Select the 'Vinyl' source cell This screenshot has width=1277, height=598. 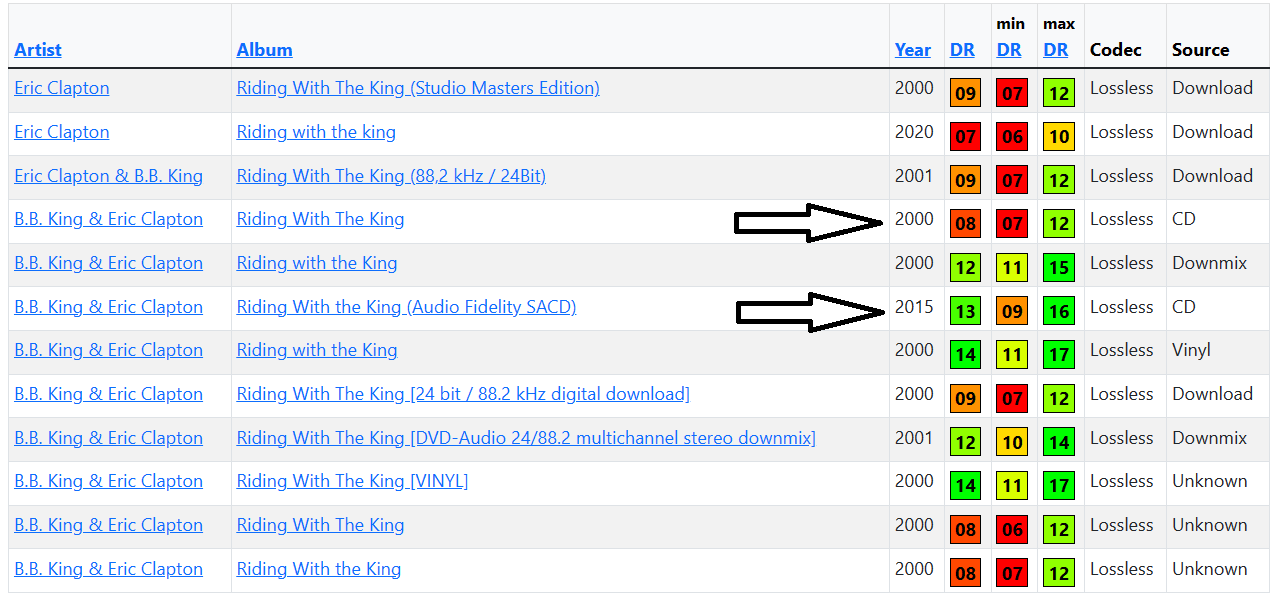tap(1191, 350)
